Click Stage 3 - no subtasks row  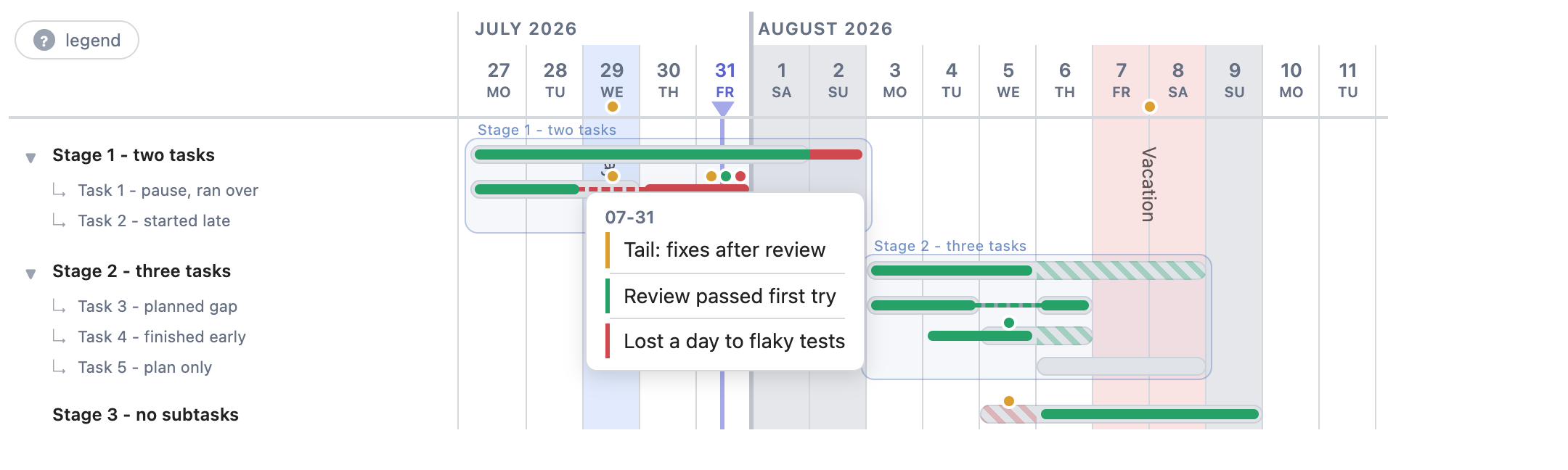click(145, 414)
